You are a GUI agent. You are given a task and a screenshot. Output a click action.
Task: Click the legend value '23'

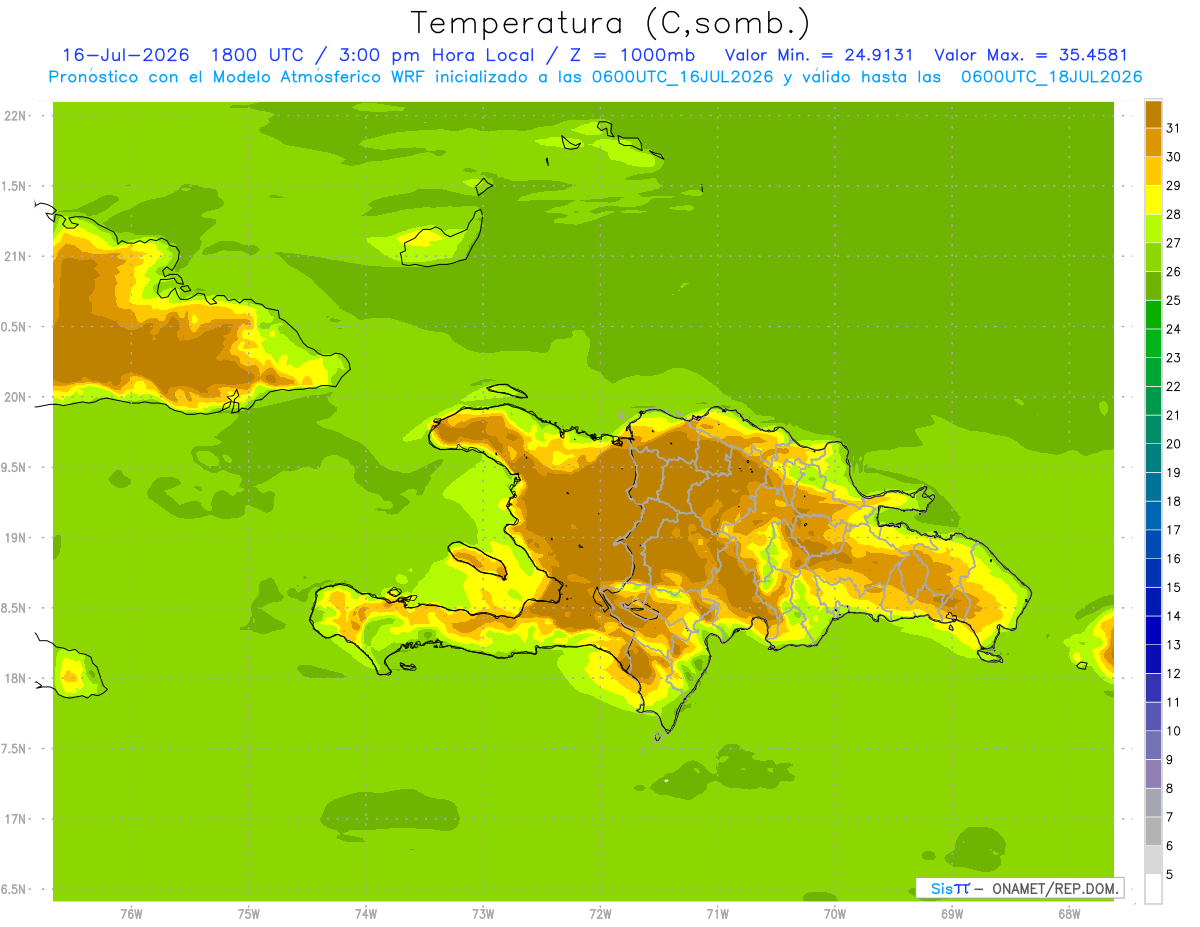(1174, 358)
